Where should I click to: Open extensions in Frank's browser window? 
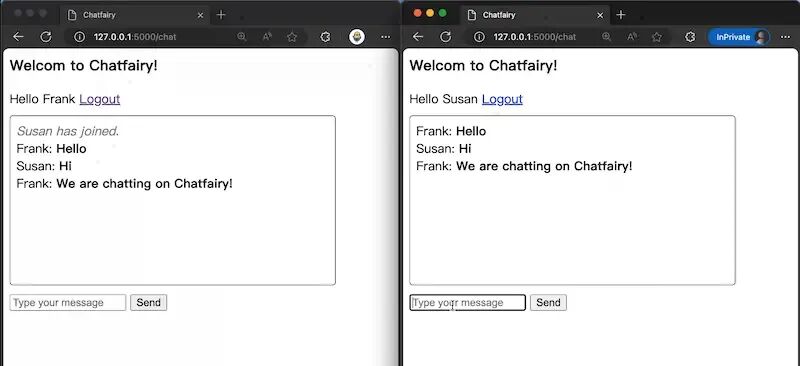click(325, 37)
